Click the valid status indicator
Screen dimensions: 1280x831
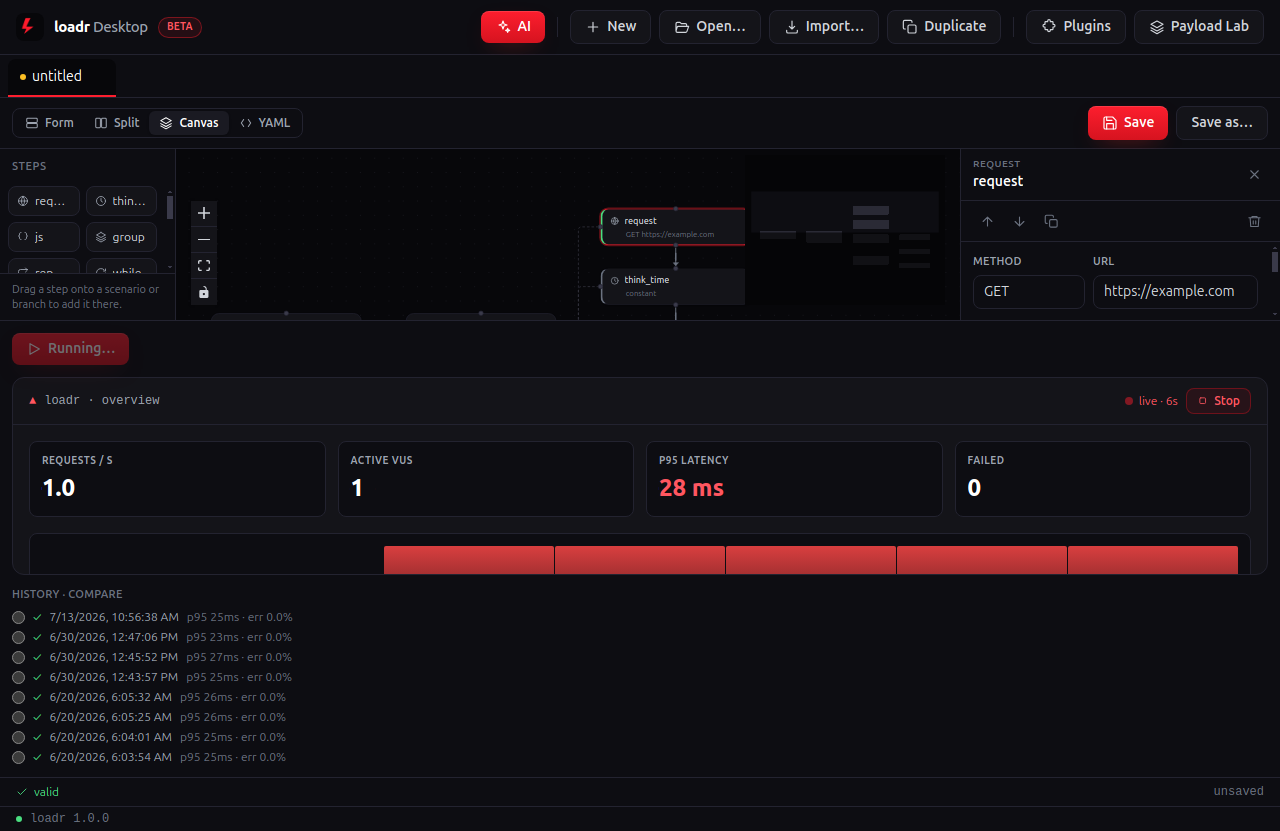(x=38, y=791)
